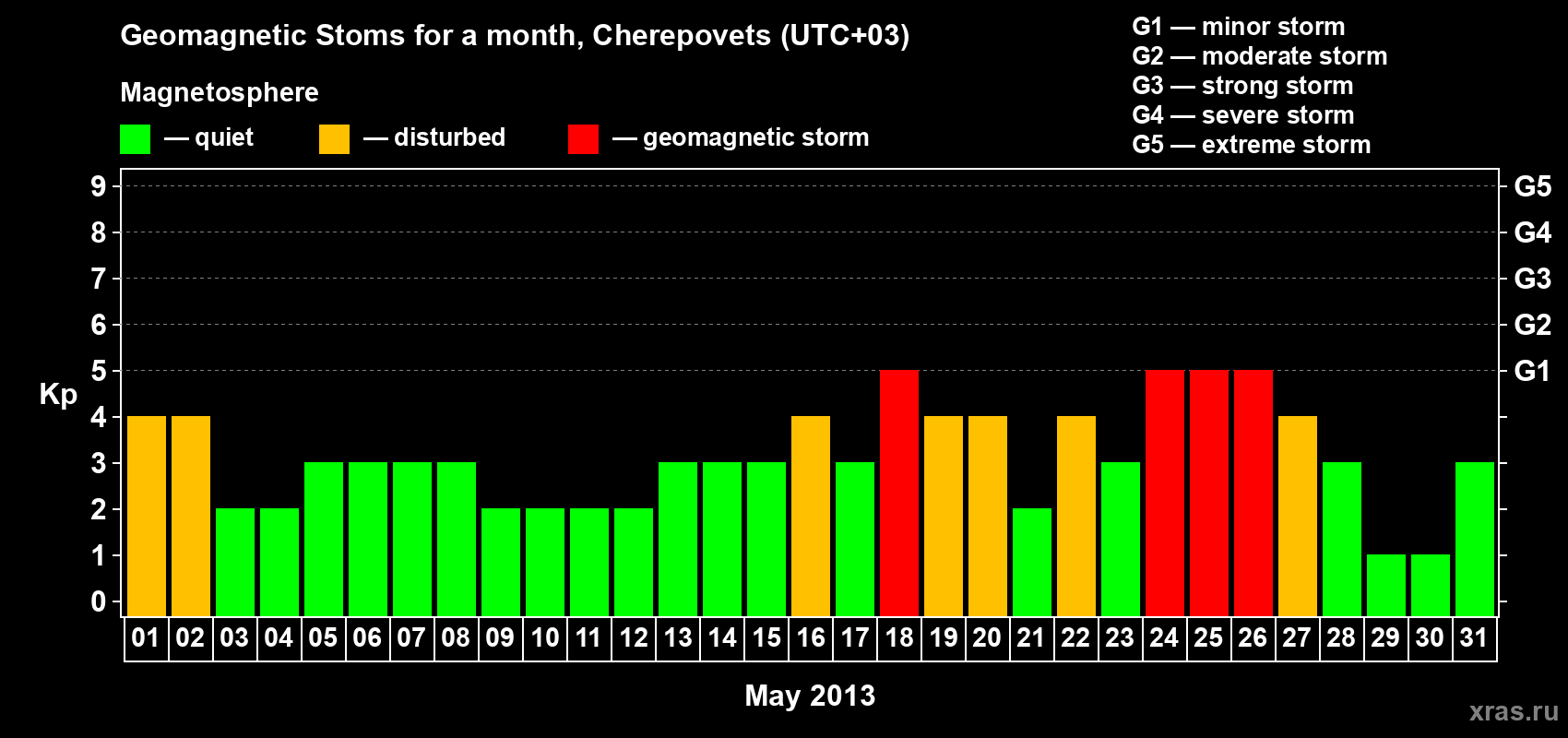Click the day label 11 on the axis
1568x738 pixels.
[588, 637]
